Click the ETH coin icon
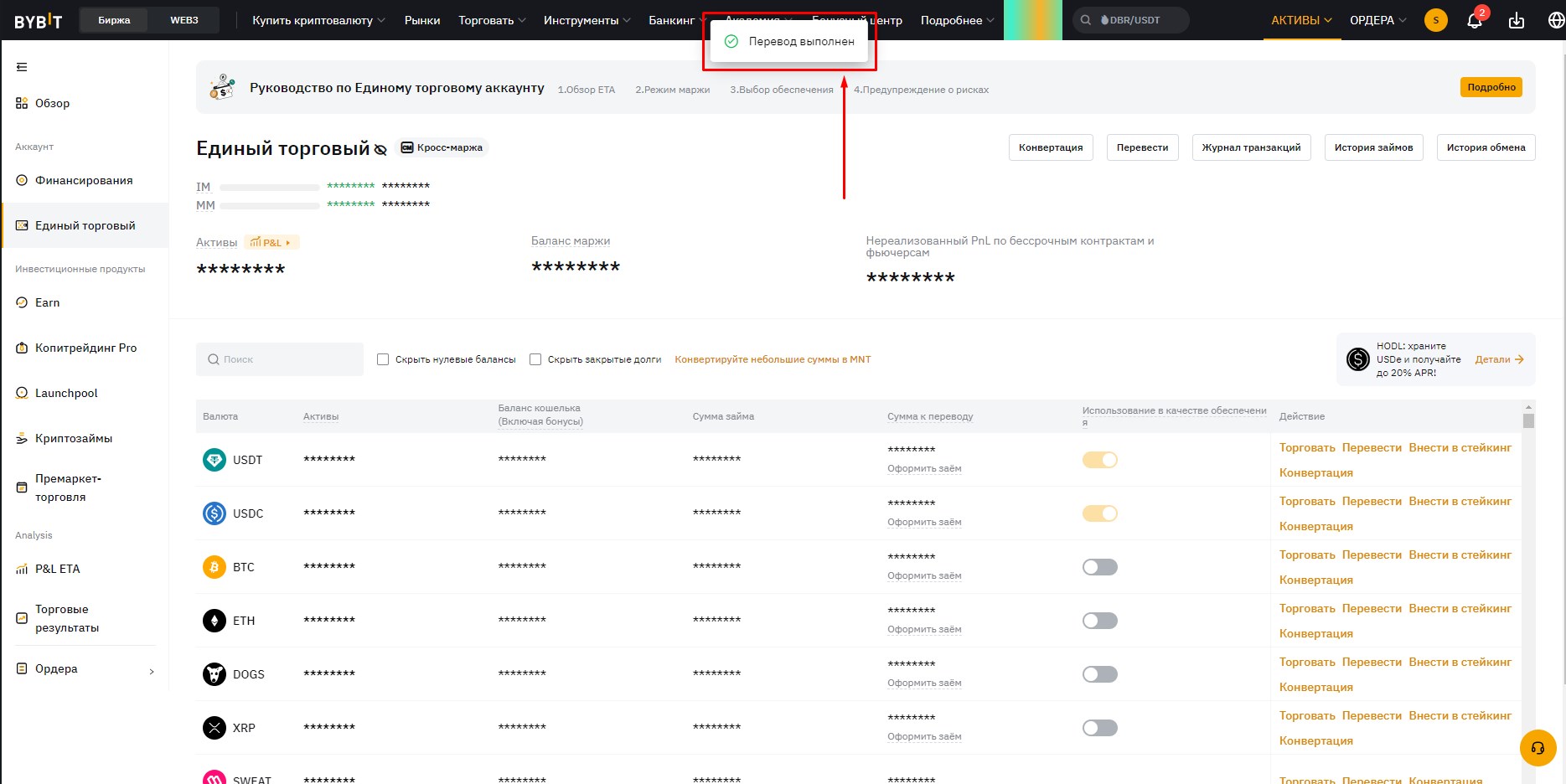Viewport: 1566px width, 784px height. [214, 621]
